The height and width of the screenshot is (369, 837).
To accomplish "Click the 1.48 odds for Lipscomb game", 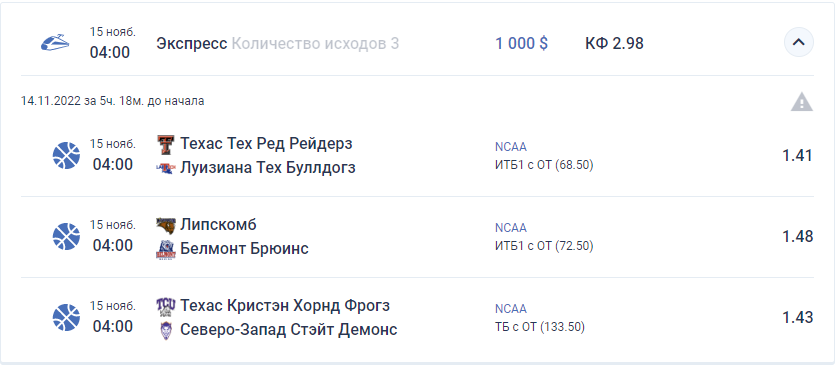I will (x=797, y=236).
